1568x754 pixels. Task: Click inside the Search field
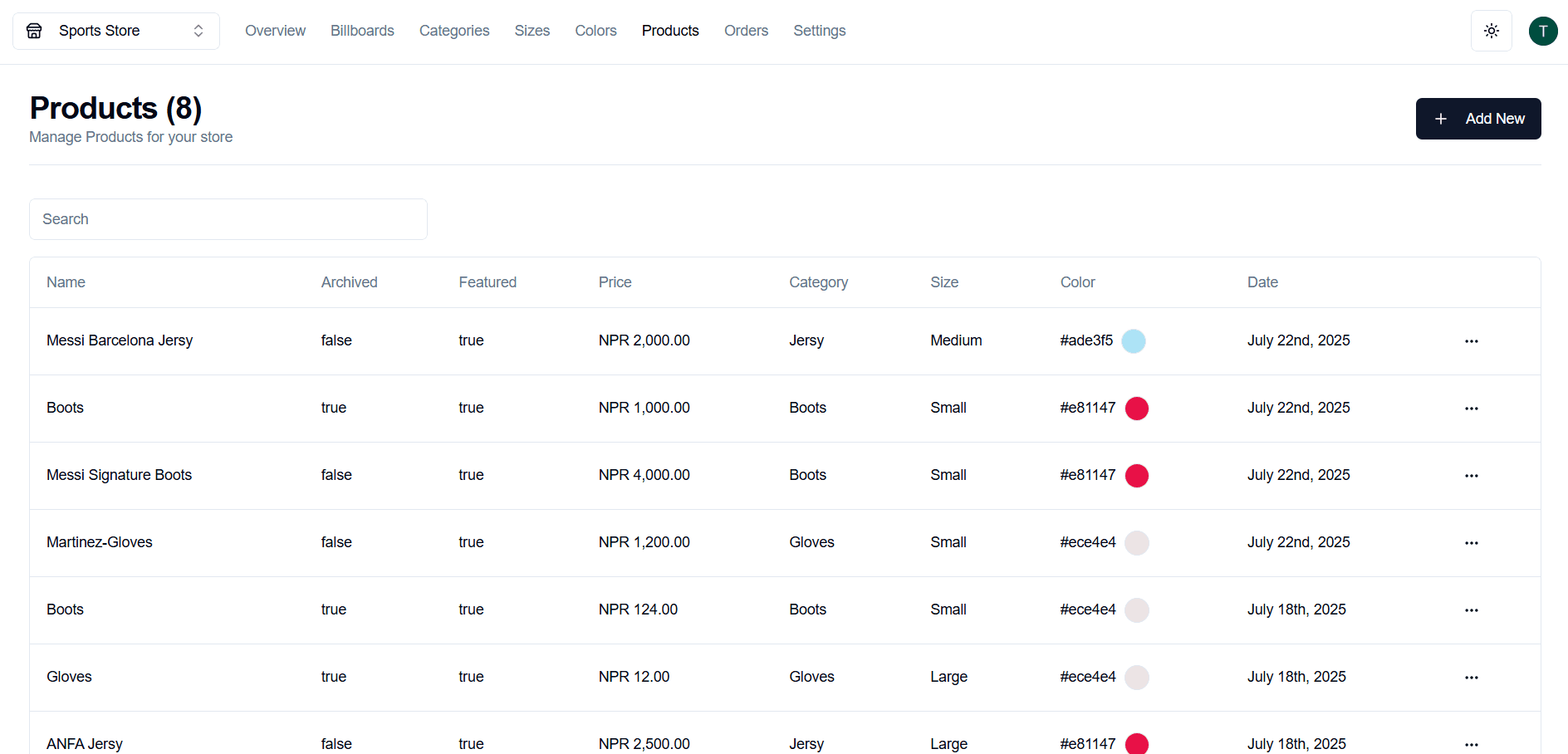[x=228, y=219]
